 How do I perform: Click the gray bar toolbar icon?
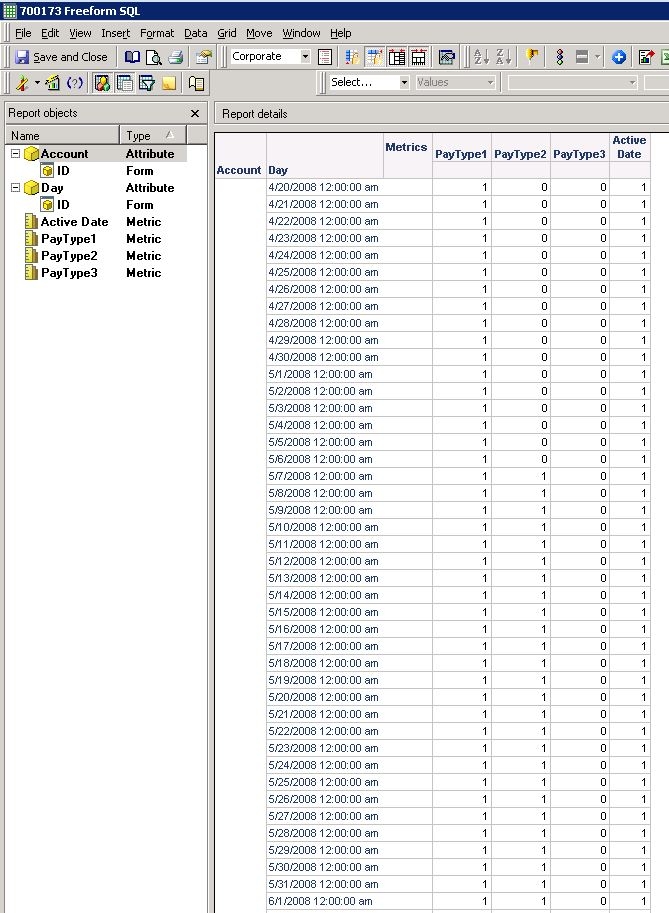[582, 57]
